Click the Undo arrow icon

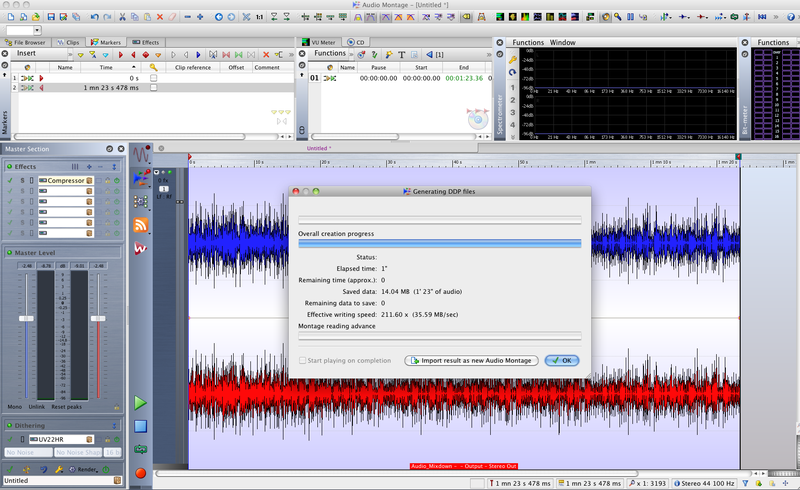pyautogui.click(x=94, y=17)
